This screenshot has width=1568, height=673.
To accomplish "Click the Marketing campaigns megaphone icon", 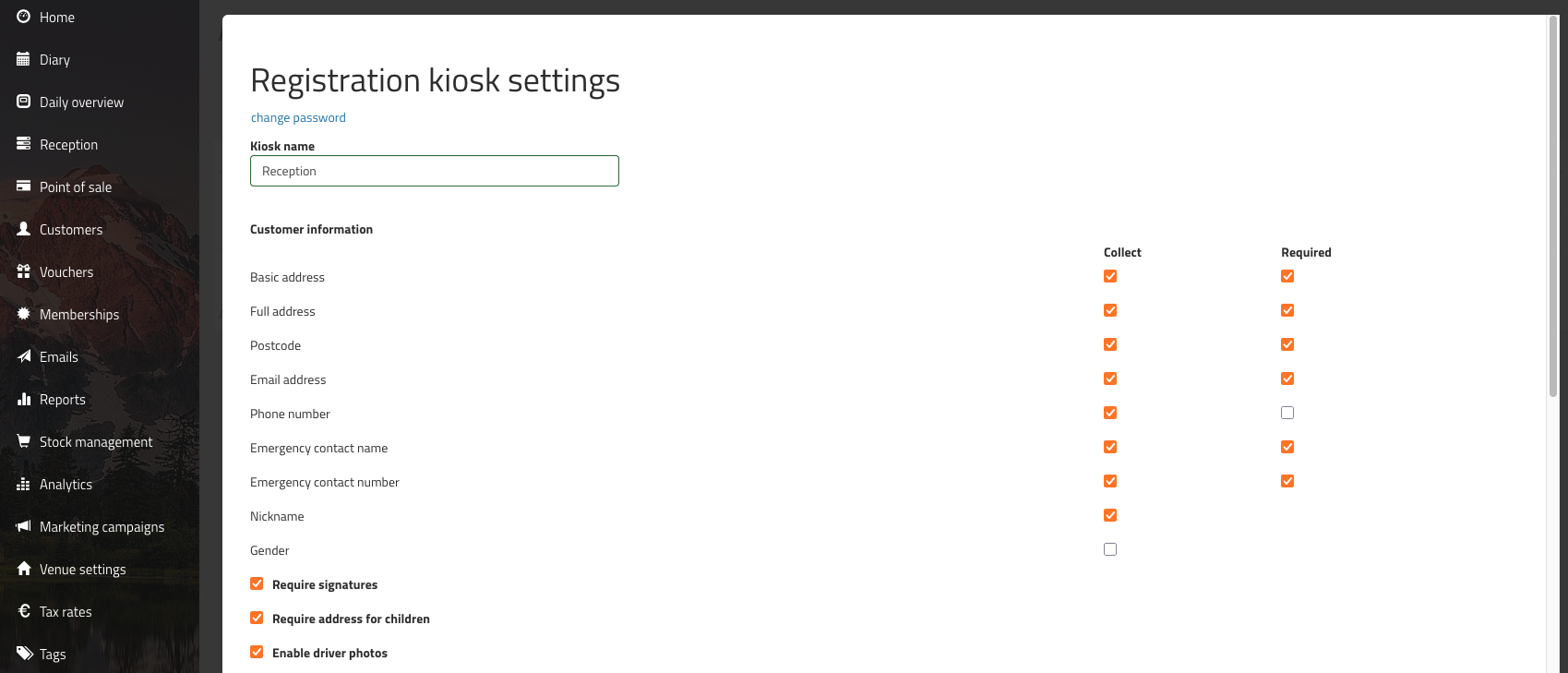I will (24, 526).
